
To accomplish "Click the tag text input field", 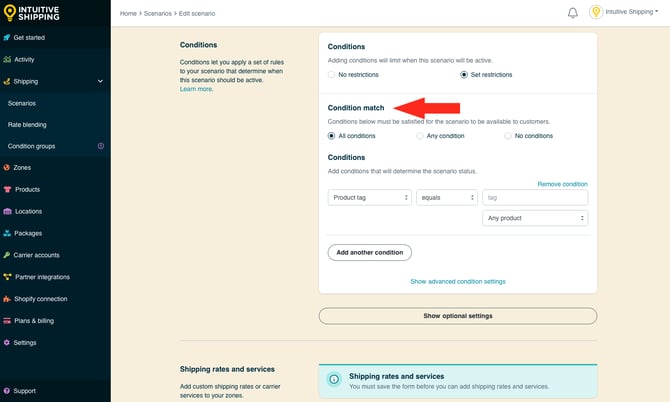I will [534, 198].
